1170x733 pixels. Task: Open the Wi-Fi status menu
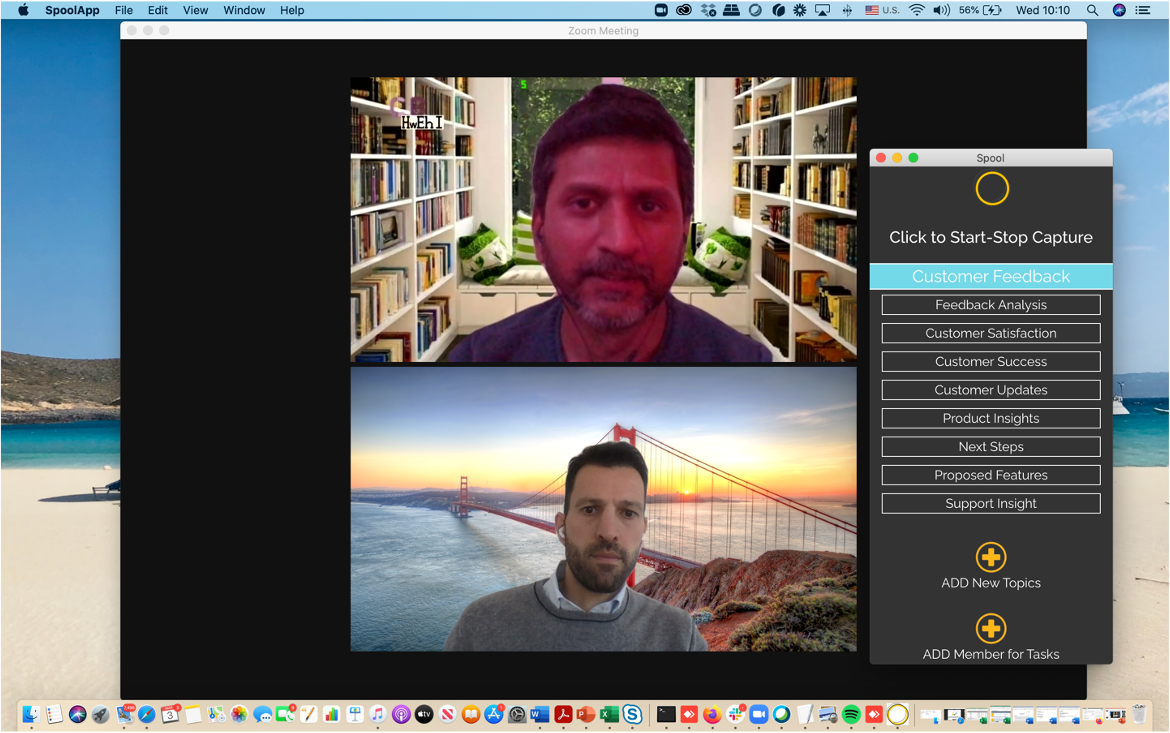(x=916, y=10)
